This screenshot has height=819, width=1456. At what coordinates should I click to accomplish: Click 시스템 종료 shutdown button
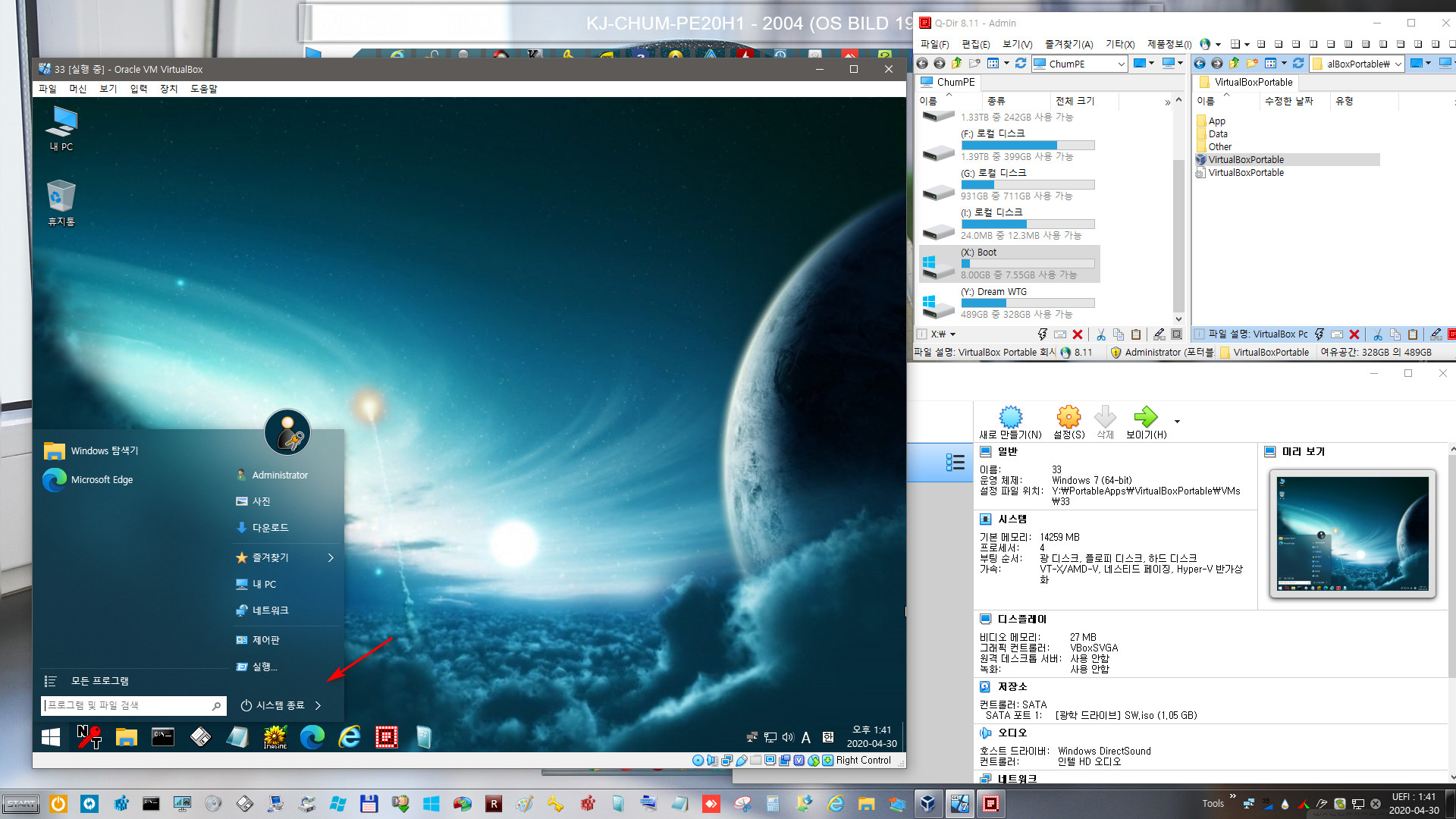[272, 705]
